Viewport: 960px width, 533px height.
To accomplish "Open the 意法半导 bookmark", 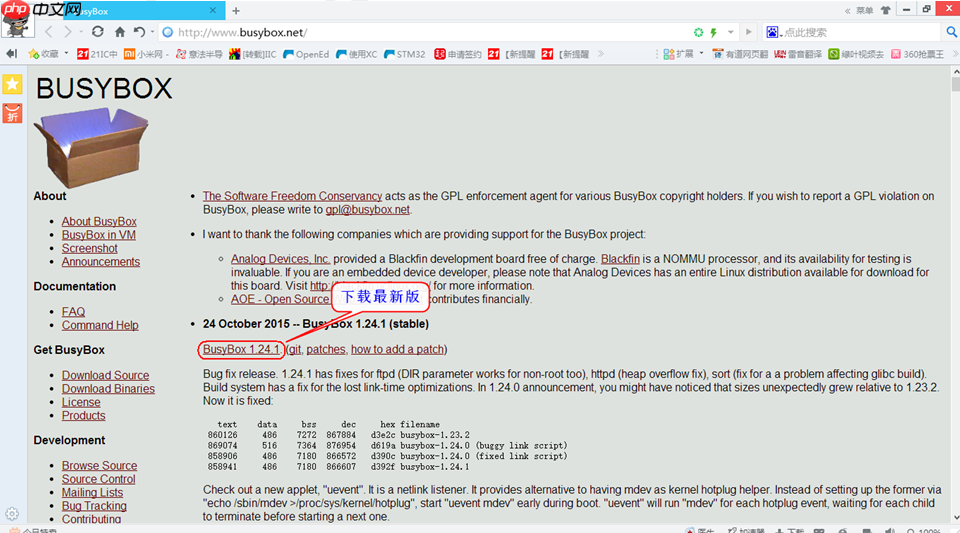I will pyautogui.click(x=199, y=54).
